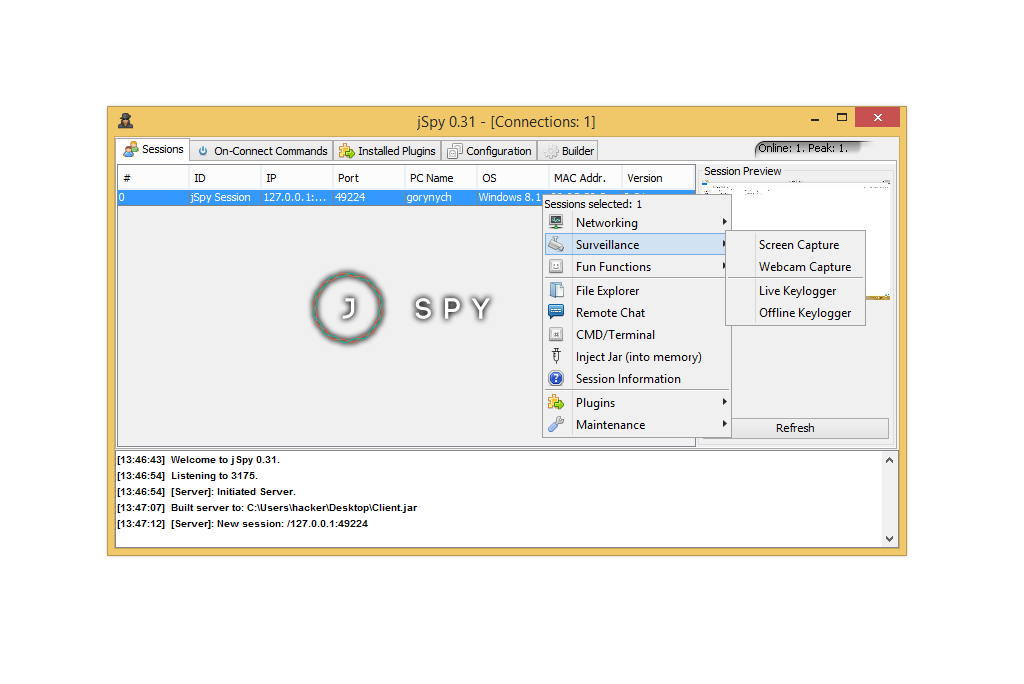Switch to On-Connect Commands tab

point(262,151)
